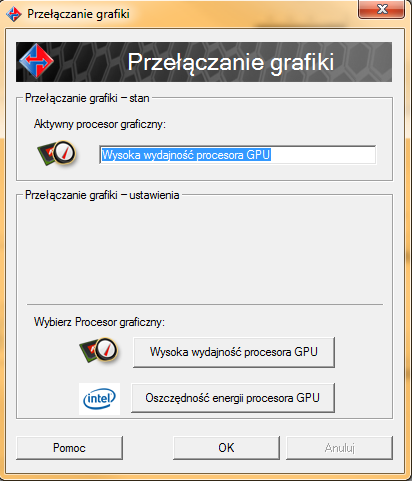This screenshot has width=412, height=481.
Task: Open help with the Pomoc button
Action: 69,448
